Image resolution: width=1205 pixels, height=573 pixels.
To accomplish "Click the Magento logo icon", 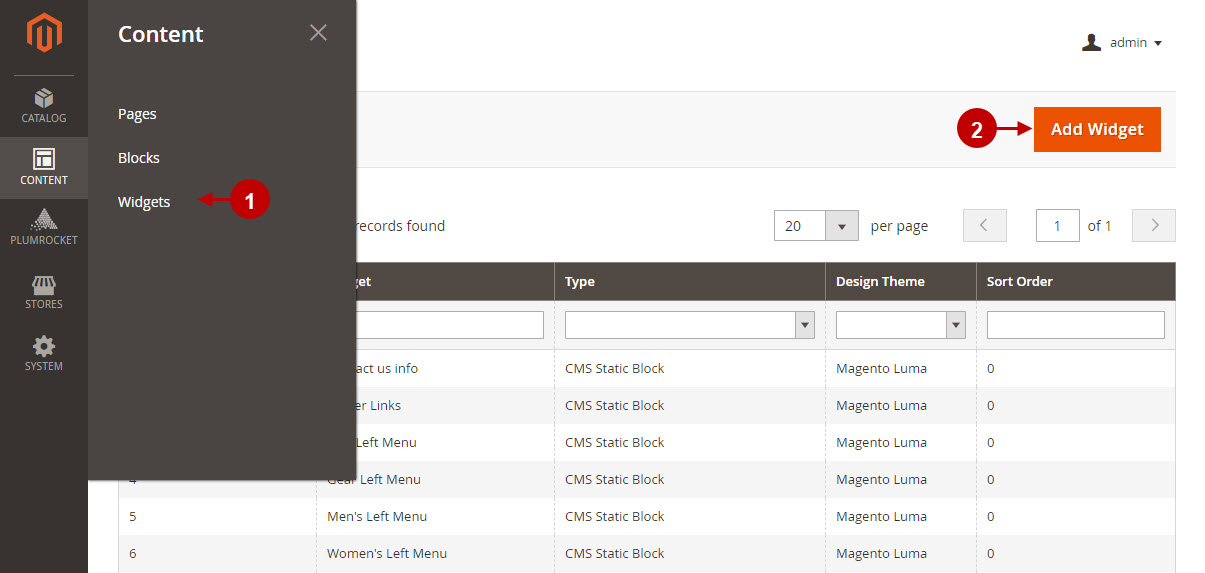I will tap(44, 33).
